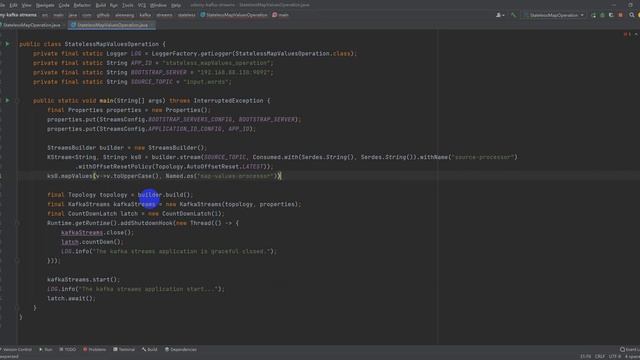Open the Event Log at bottom right
Viewport: 640px width, 360px height.
630,349
